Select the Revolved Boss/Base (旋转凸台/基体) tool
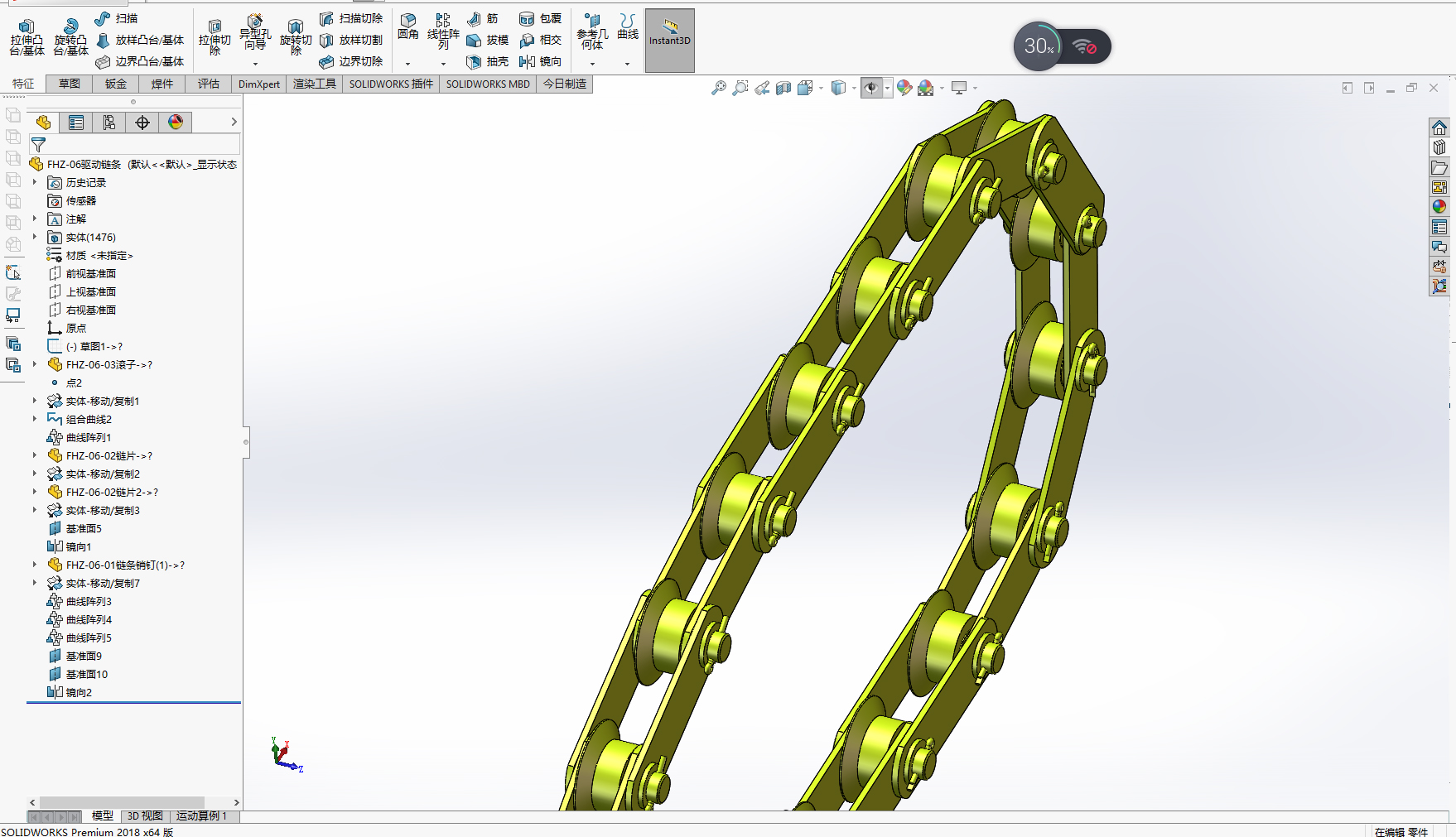Screen dimensions: 1456x837 tap(70, 37)
